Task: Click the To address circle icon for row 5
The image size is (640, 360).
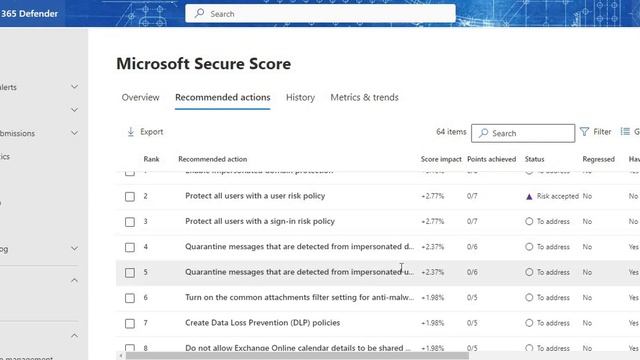Action: [x=529, y=272]
